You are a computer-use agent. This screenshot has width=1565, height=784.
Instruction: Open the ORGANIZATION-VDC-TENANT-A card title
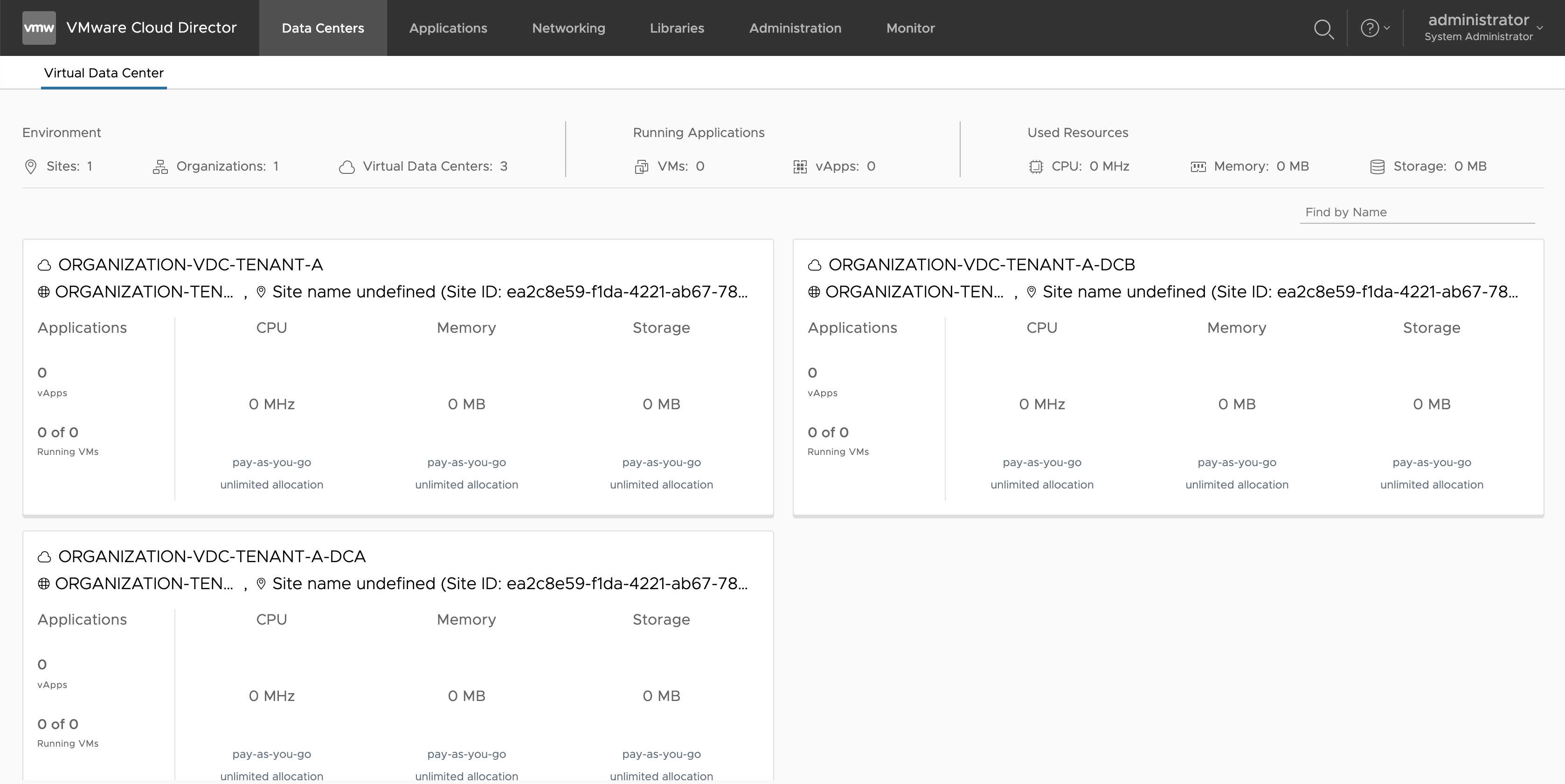coord(190,265)
